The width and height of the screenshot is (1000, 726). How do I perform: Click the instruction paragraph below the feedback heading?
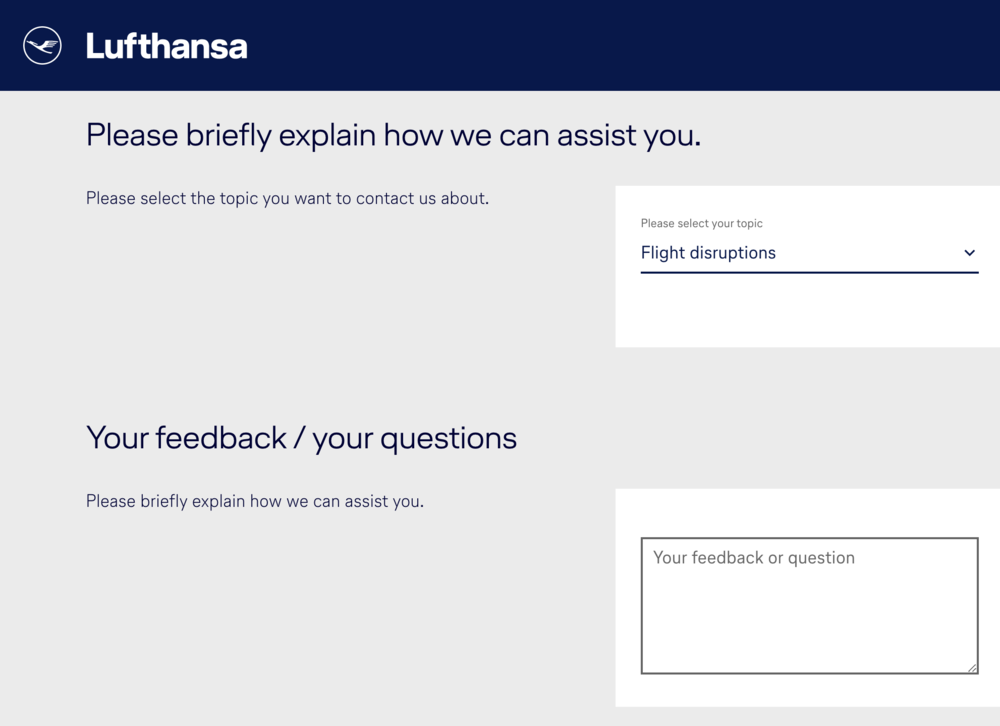(254, 501)
